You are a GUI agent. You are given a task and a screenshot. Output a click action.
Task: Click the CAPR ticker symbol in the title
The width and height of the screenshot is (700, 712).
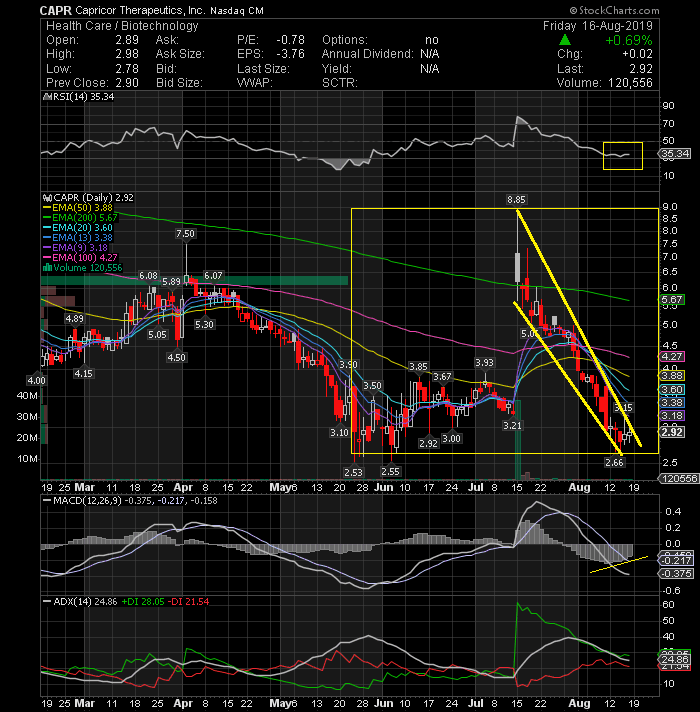tap(55, 10)
